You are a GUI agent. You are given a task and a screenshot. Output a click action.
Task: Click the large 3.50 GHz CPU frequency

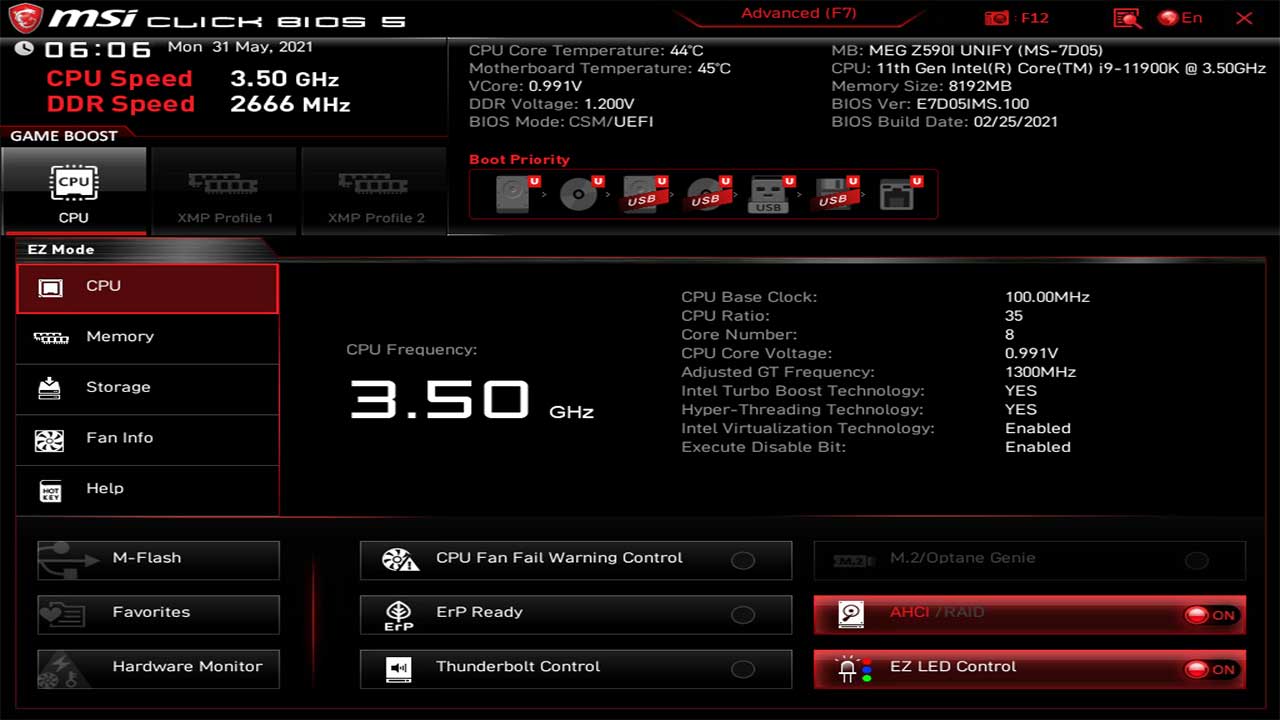coord(471,399)
